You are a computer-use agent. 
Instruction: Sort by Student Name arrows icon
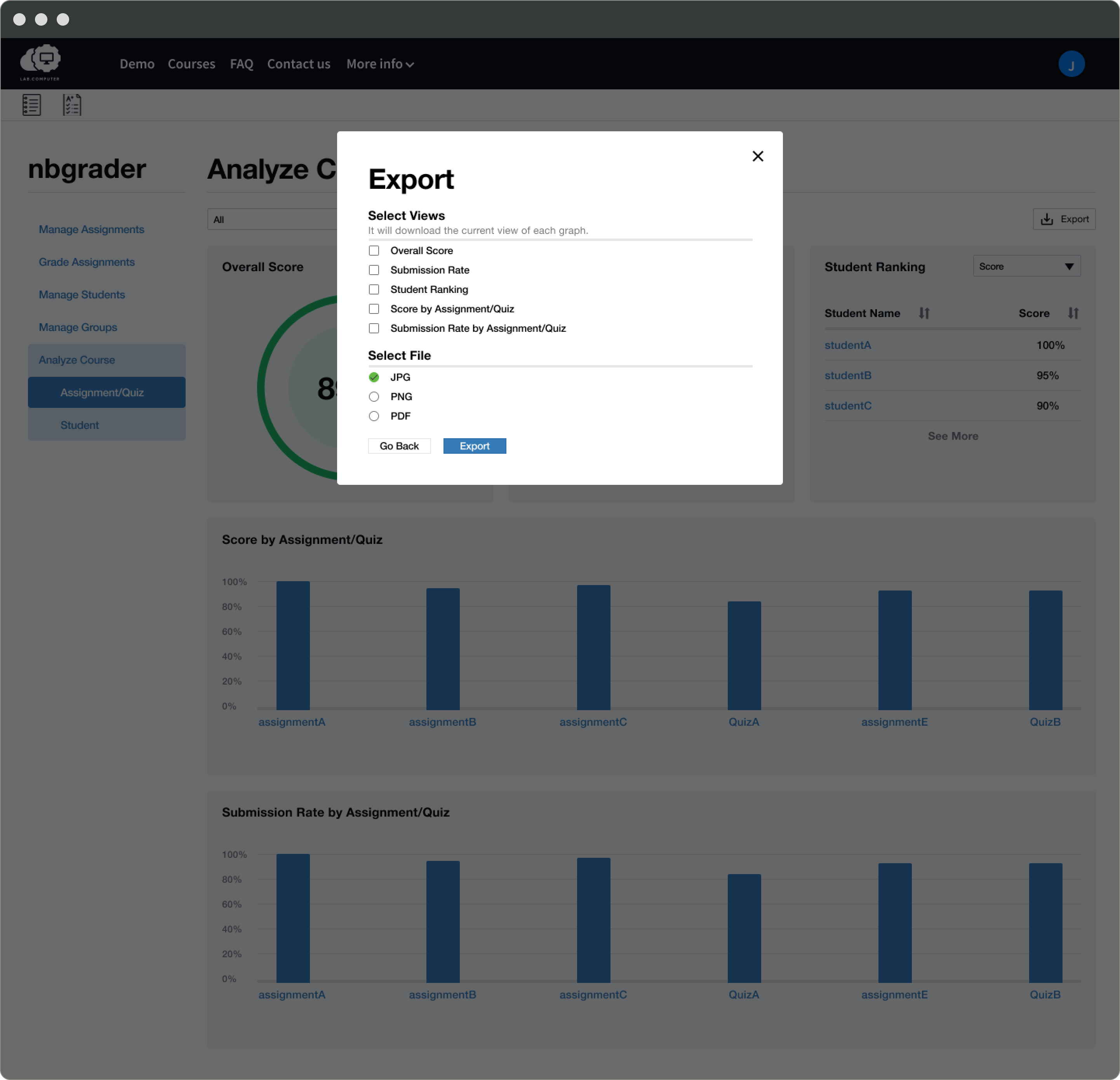point(924,313)
